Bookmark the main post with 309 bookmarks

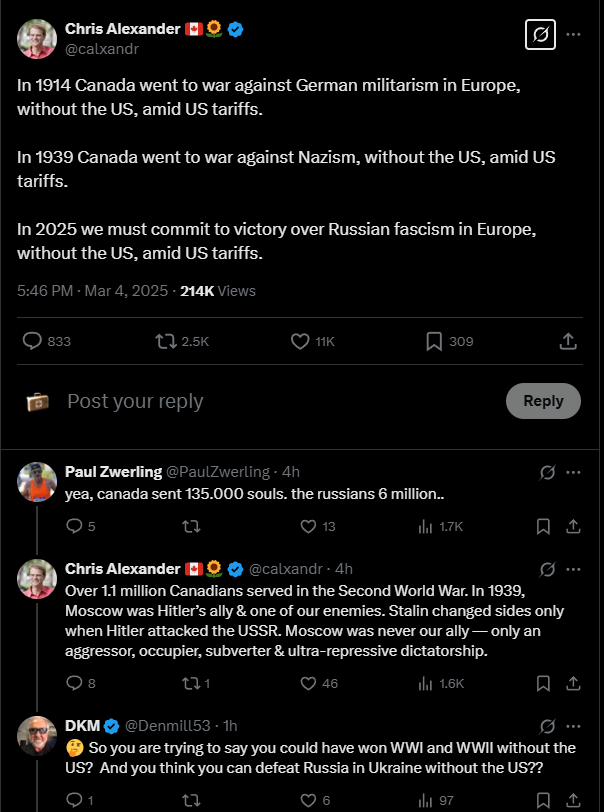pyautogui.click(x=449, y=341)
